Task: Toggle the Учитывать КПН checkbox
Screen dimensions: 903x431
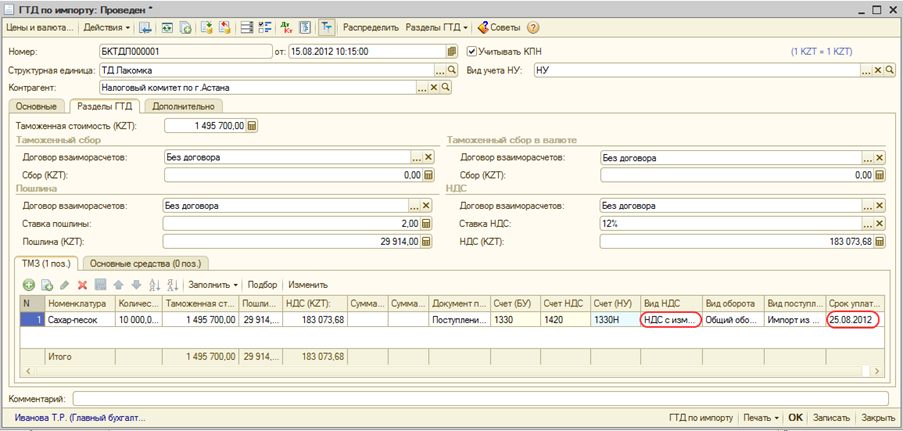Action: (473, 51)
